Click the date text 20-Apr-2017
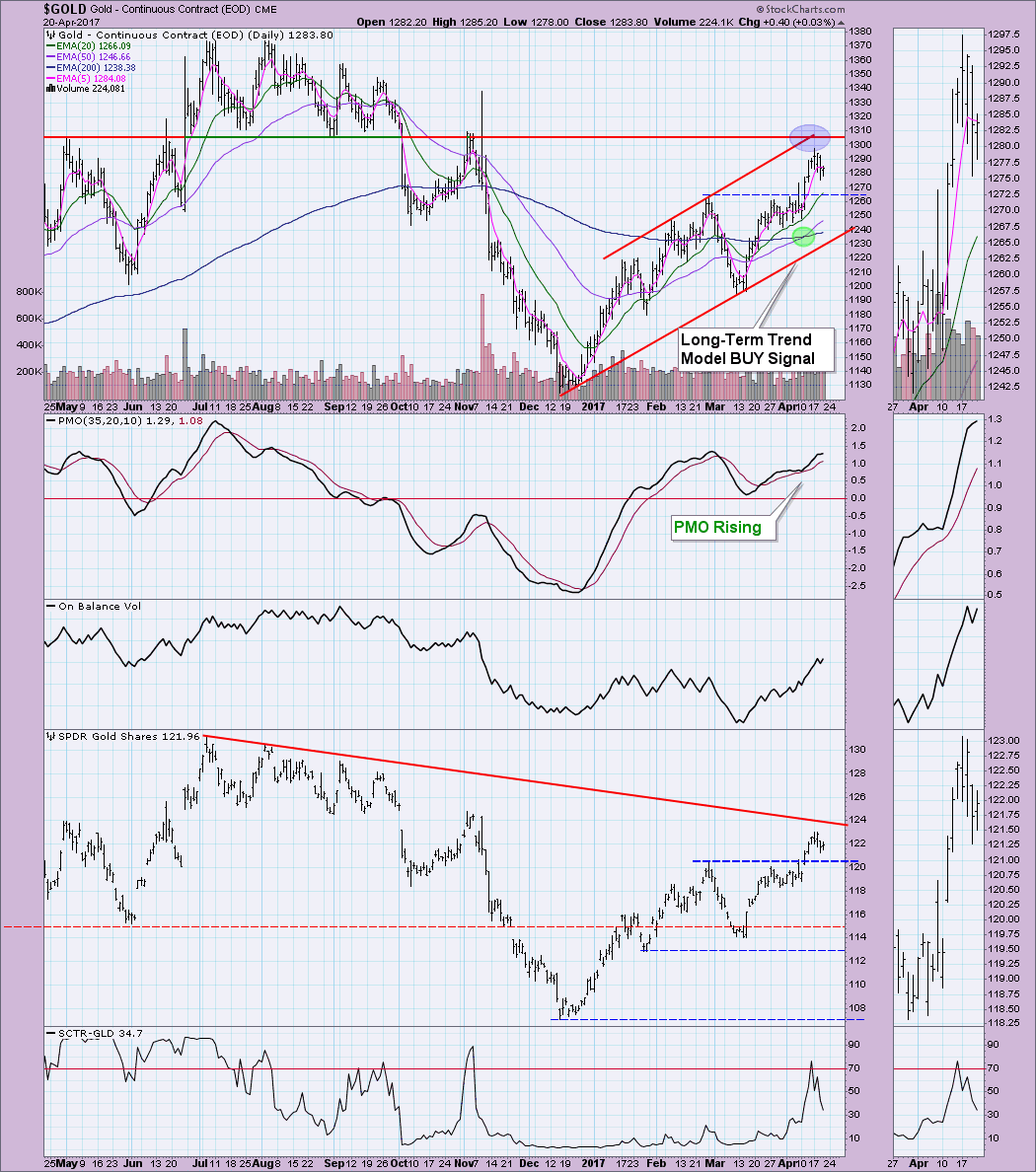This screenshot has height=1172, width=1036. tap(70, 23)
